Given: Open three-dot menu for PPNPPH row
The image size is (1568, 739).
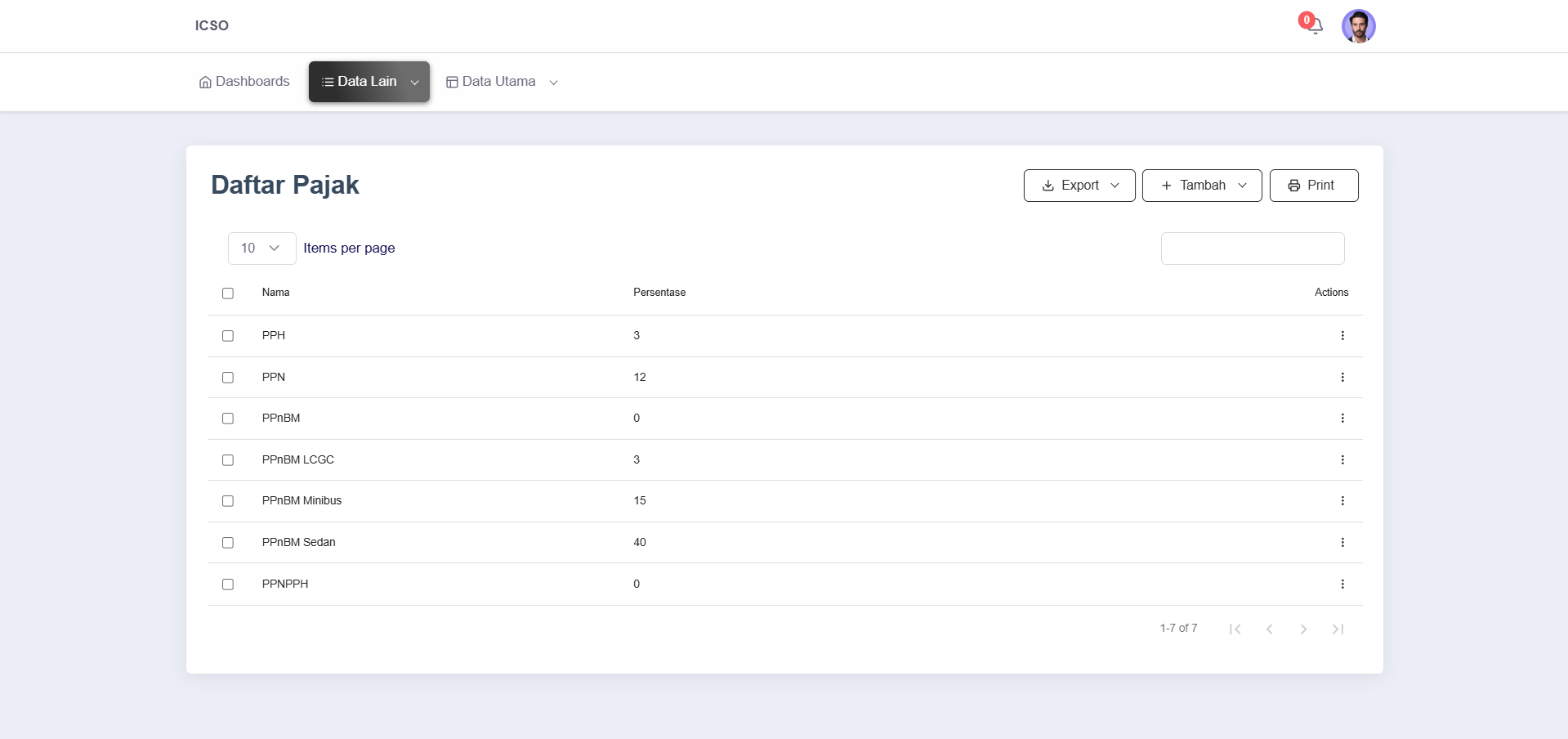Looking at the screenshot, I should pyautogui.click(x=1342, y=584).
